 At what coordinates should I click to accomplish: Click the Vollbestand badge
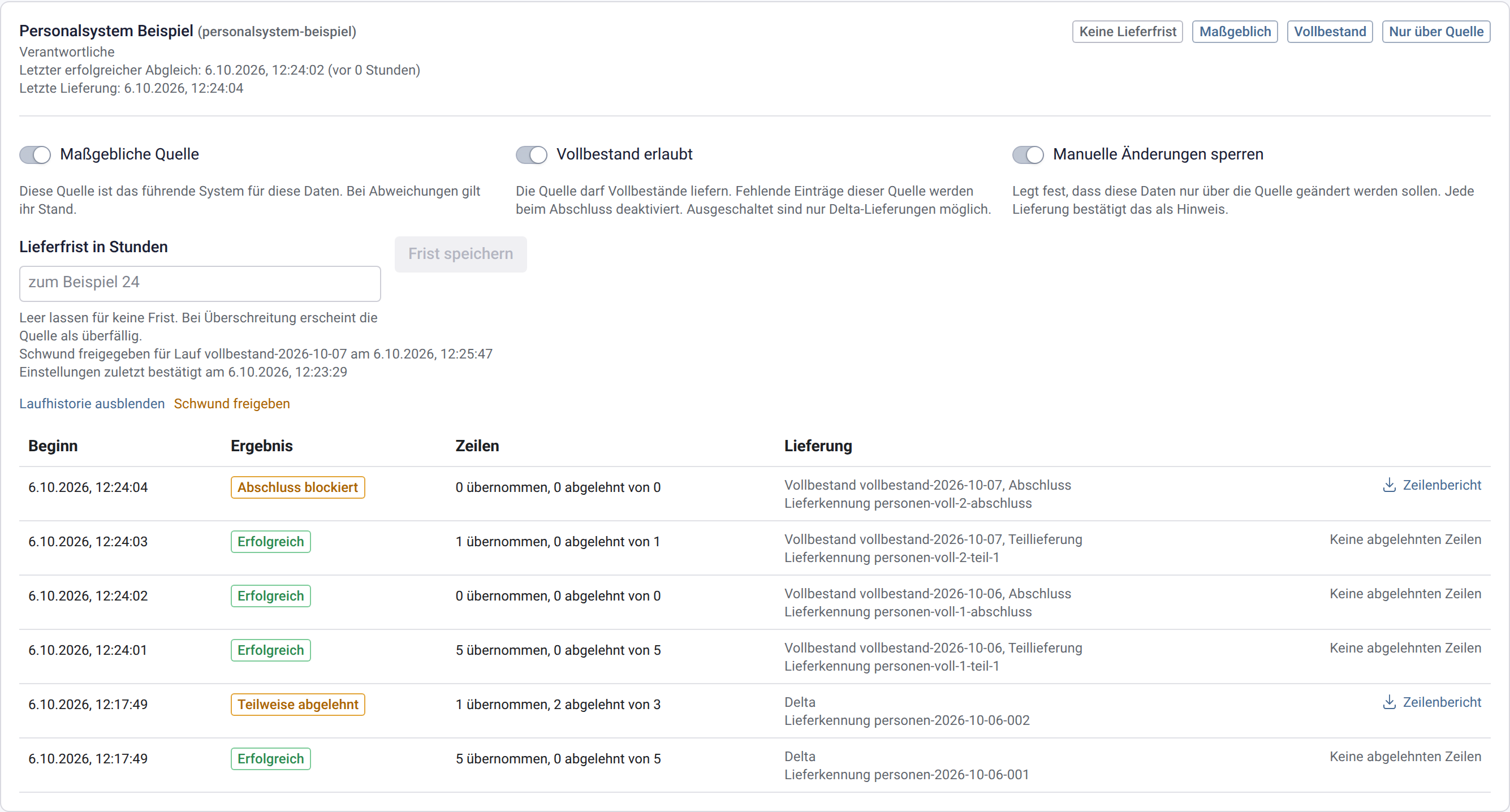1330,32
